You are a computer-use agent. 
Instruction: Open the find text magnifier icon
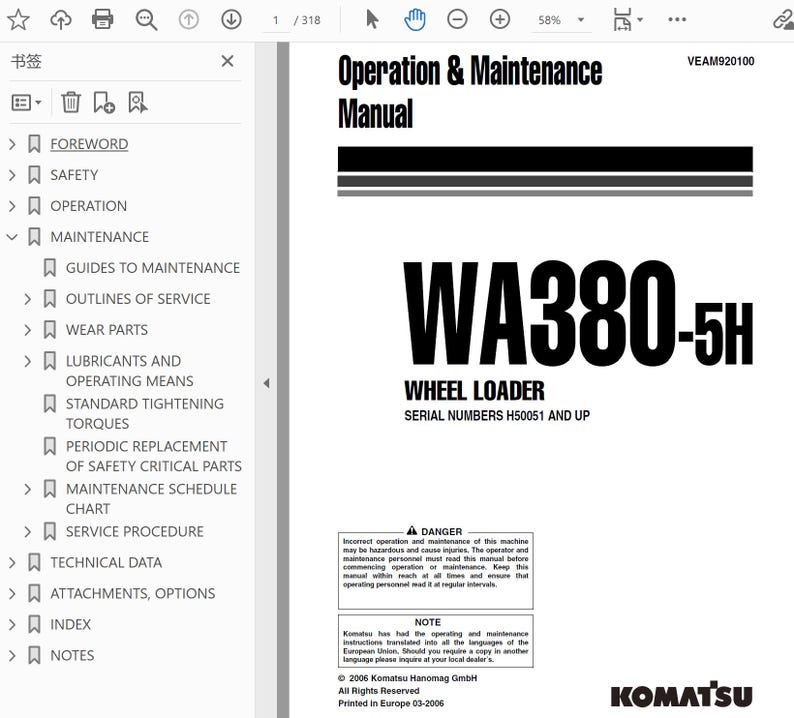(146, 20)
